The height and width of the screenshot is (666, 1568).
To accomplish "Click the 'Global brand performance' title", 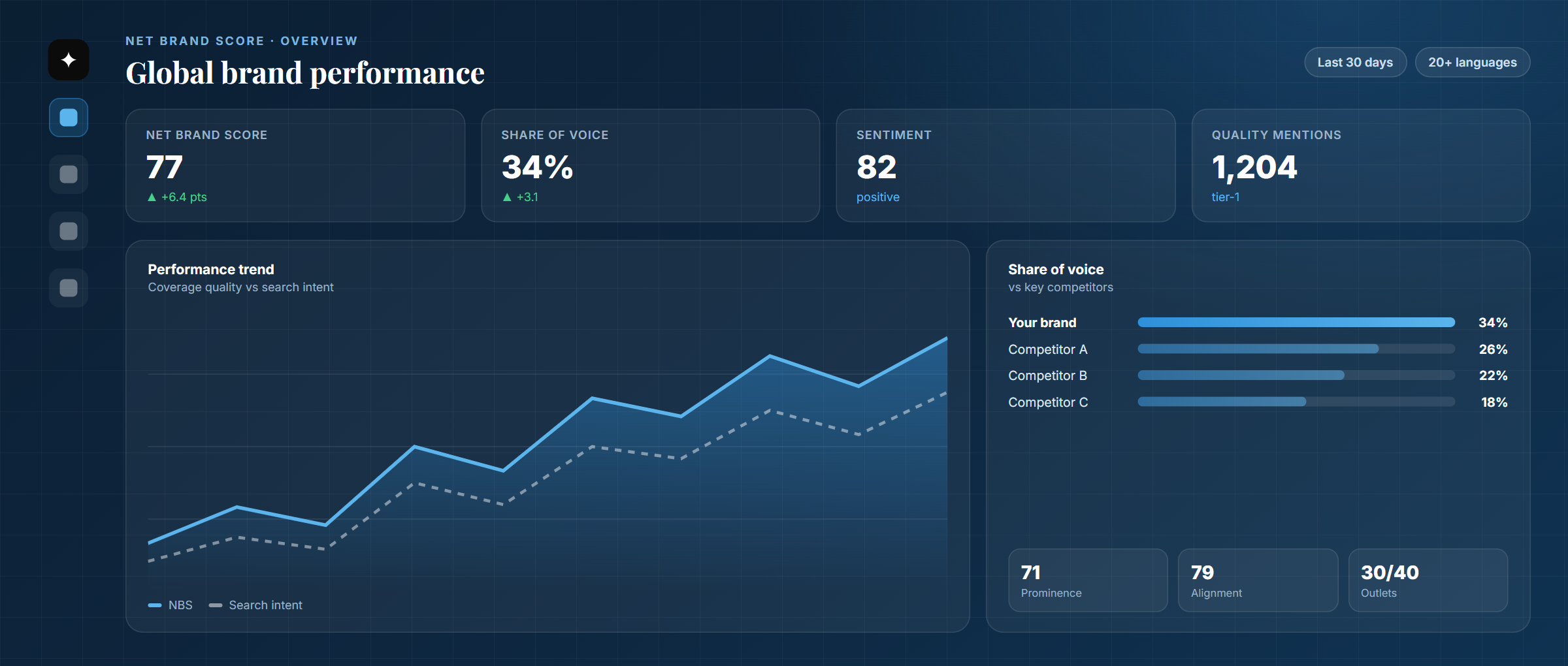I will coord(305,73).
